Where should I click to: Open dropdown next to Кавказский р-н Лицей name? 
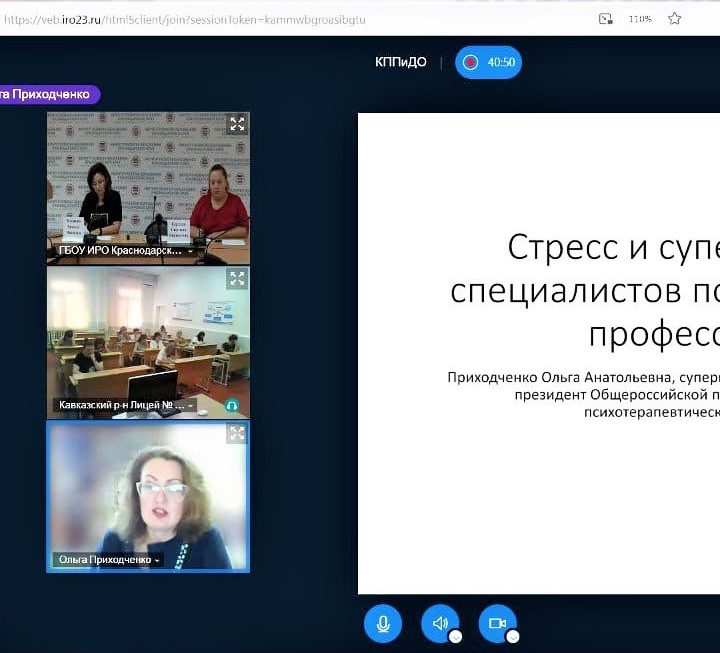tap(191, 406)
